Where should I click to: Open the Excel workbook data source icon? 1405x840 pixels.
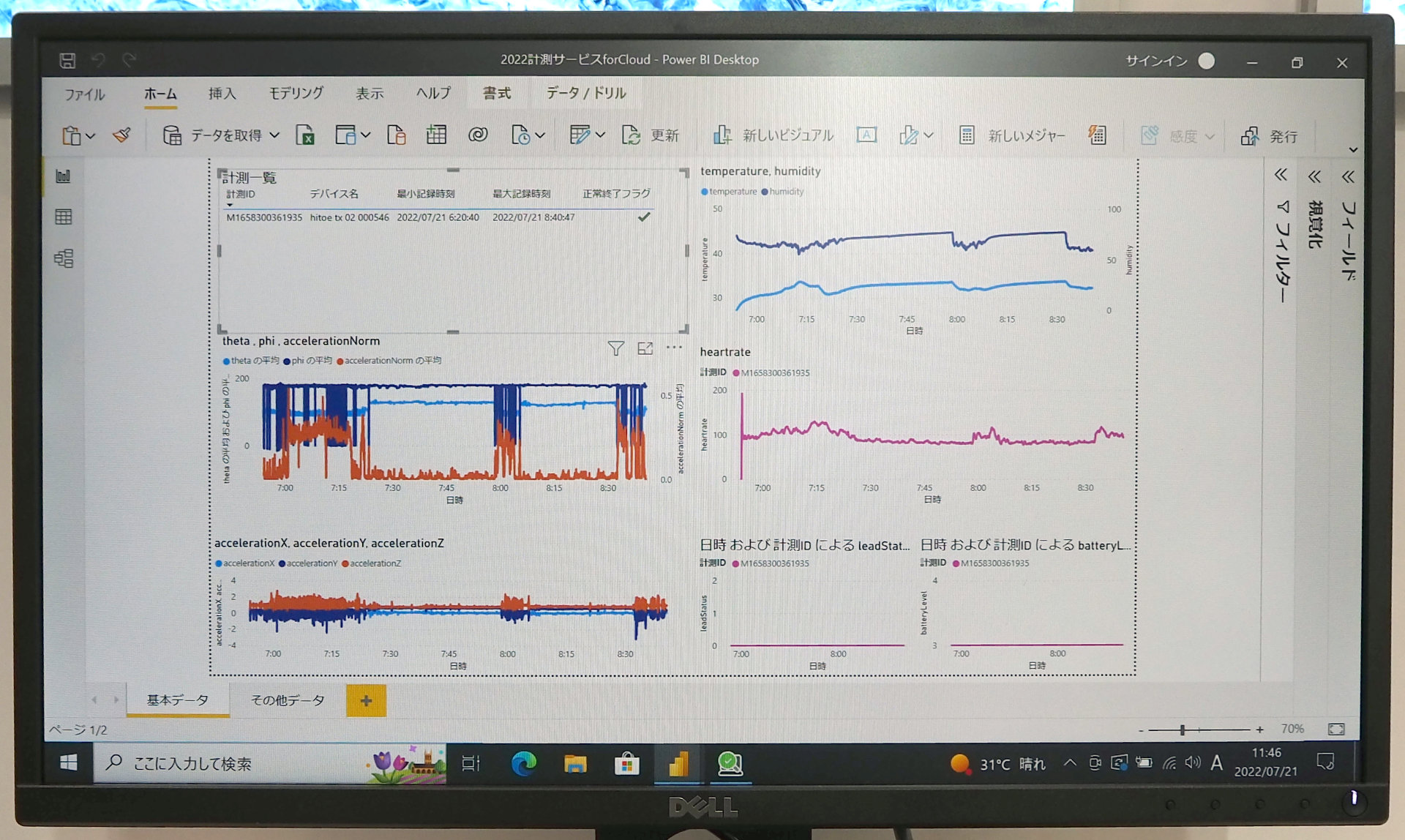305,135
